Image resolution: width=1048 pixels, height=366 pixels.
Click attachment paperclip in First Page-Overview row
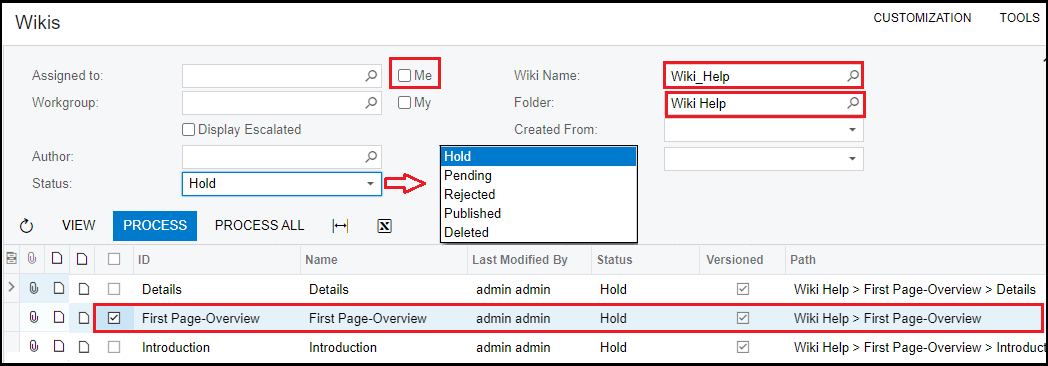coord(33,318)
